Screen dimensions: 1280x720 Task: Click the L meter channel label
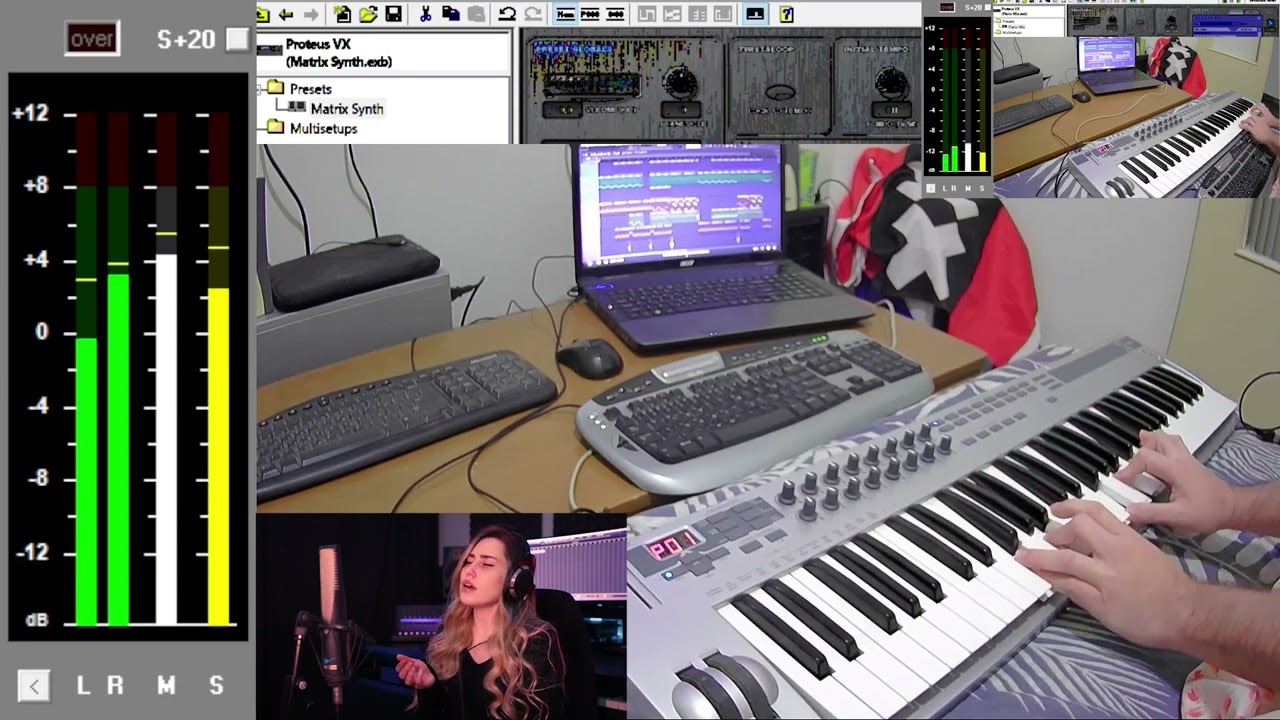[84, 686]
